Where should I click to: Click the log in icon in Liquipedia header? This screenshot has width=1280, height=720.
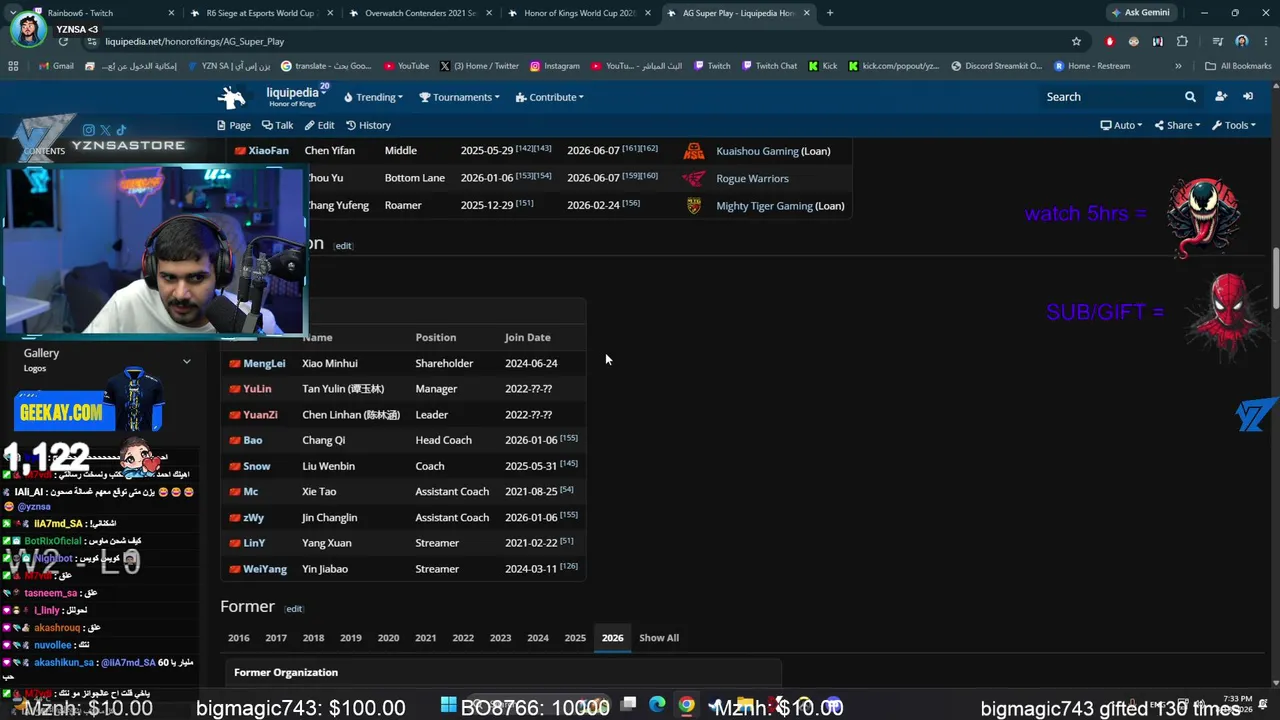point(1248,97)
